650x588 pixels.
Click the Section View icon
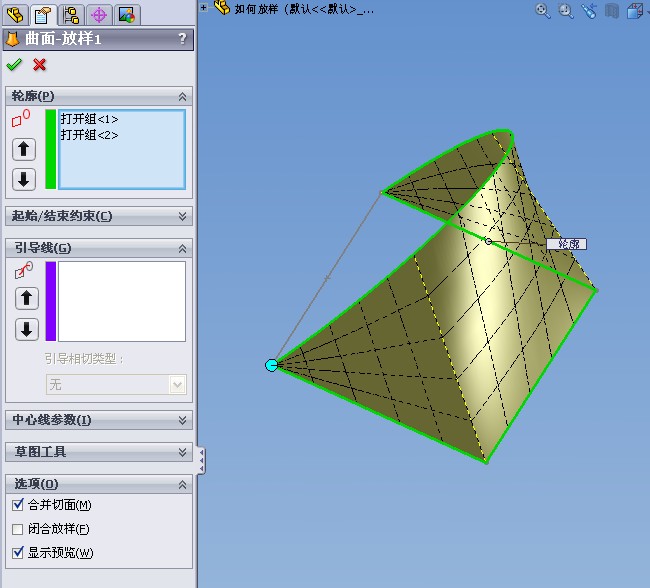(x=612, y=10)
